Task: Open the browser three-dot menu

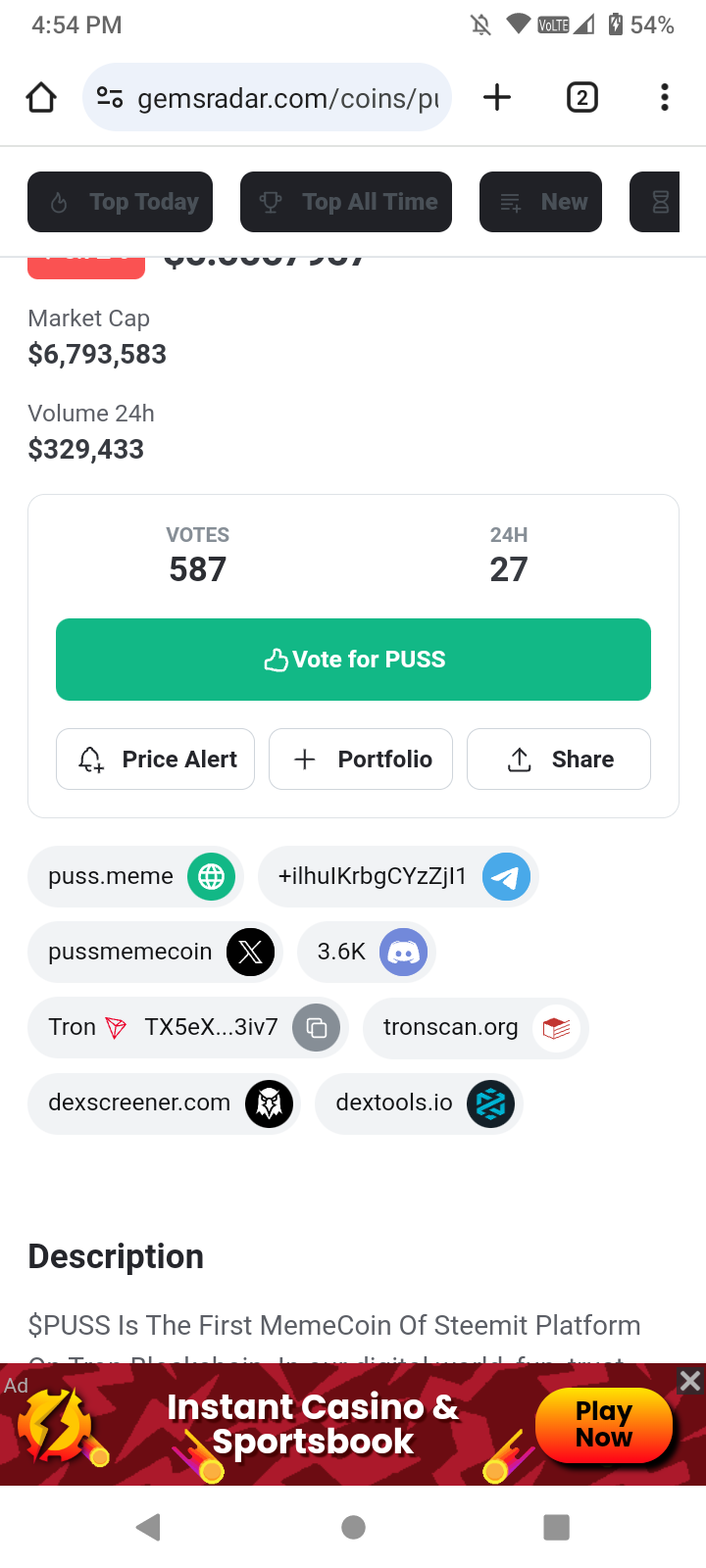Action: point(665,97)
